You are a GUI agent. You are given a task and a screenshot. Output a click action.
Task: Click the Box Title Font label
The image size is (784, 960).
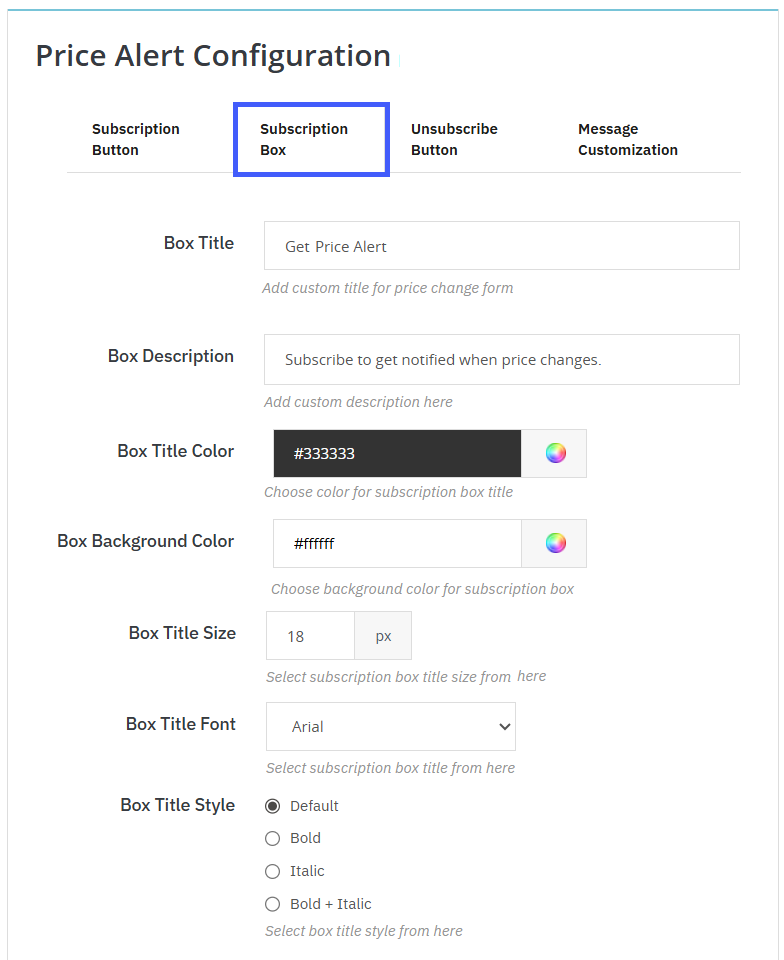point(181,724)
